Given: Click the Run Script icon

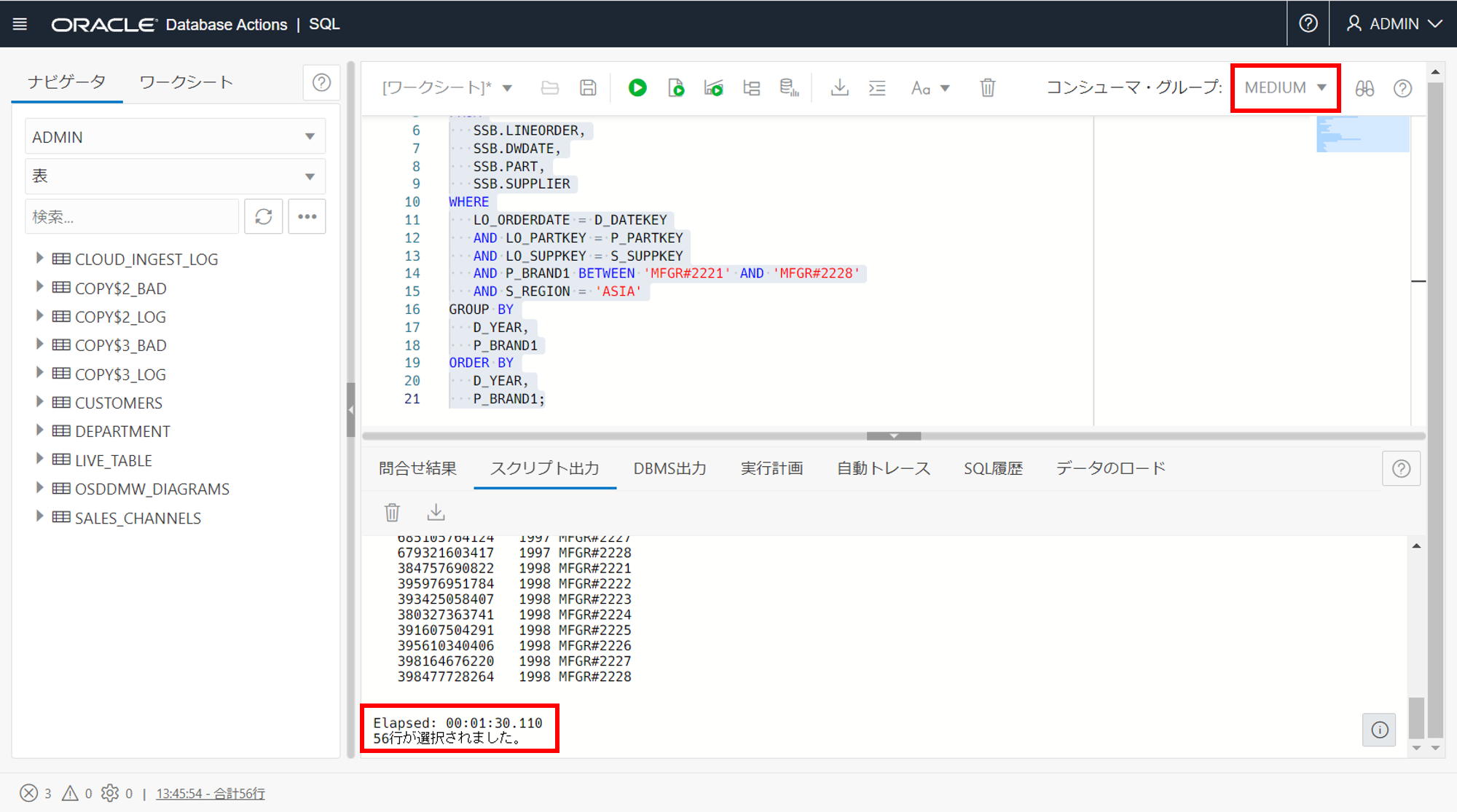Looking at the screenshot, I should (676, 88).
